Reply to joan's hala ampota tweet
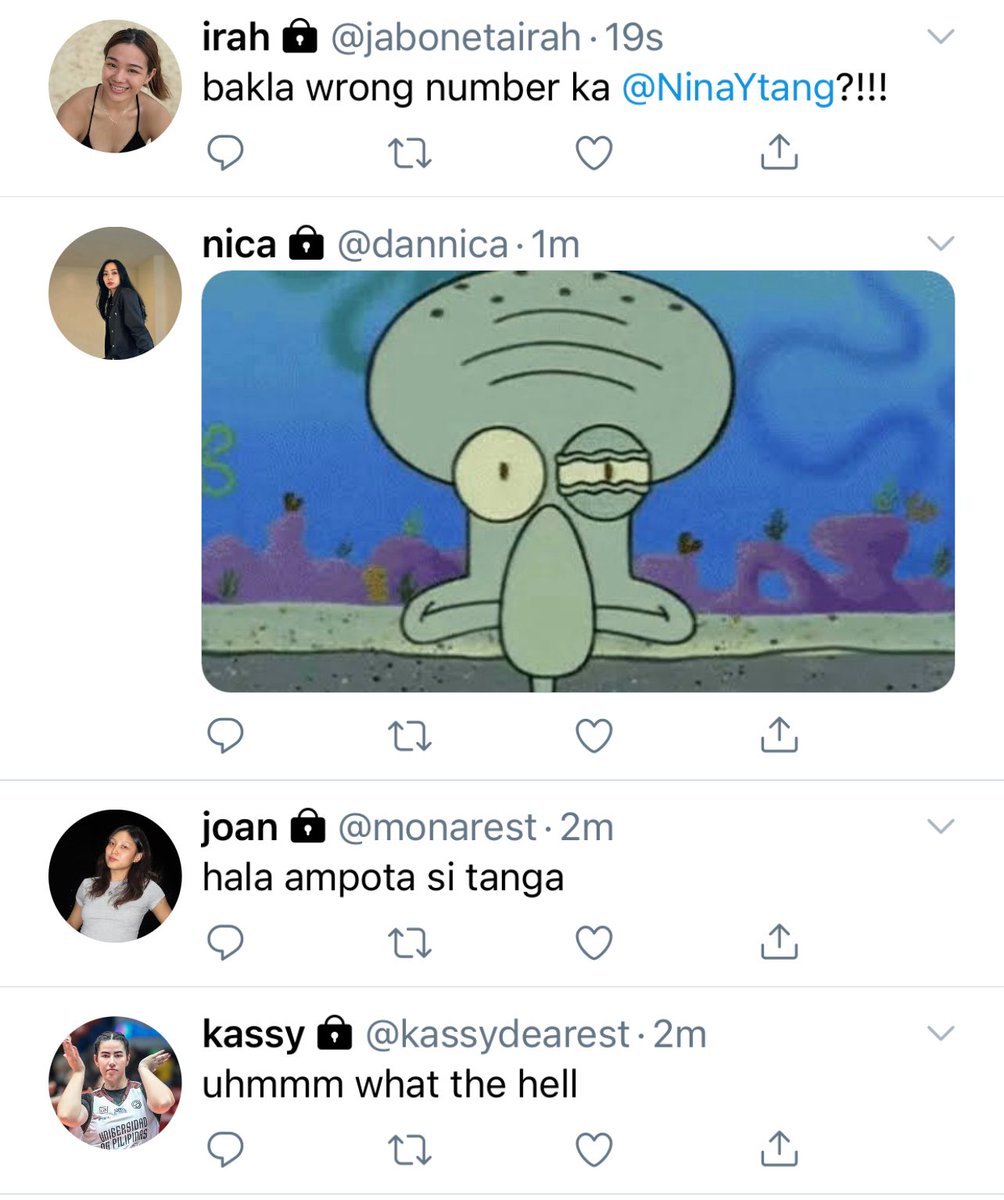Screen dimensions: 1004x1200 point(225,942)
